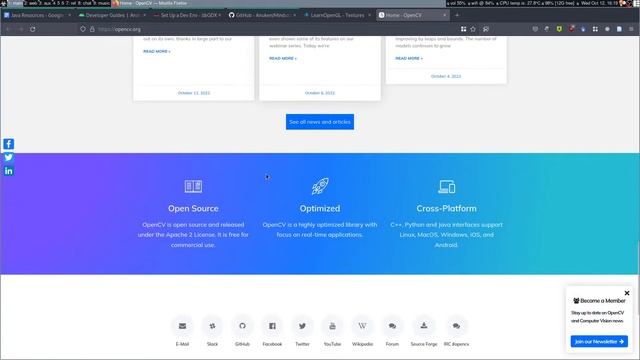The width and height of the screenshot is (640, 360).
Task: Share page via Twitter side button
Action: point(9,157)
